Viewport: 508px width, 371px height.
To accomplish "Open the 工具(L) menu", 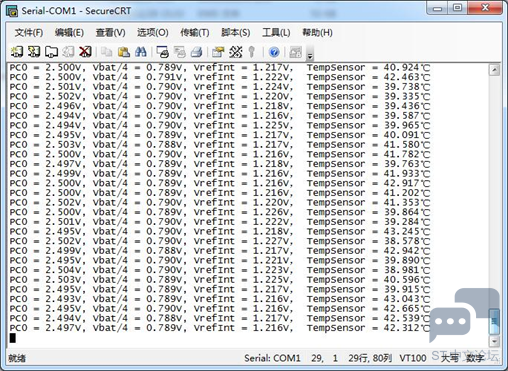I will pyautogui.click(x=276, y=32).
